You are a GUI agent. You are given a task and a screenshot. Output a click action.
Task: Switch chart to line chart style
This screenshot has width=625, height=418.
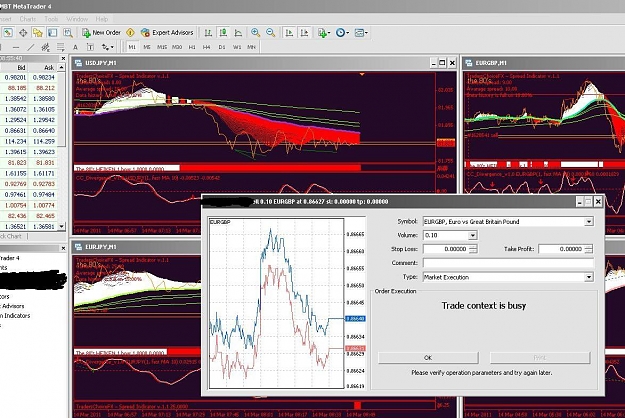tap(238, 33)
